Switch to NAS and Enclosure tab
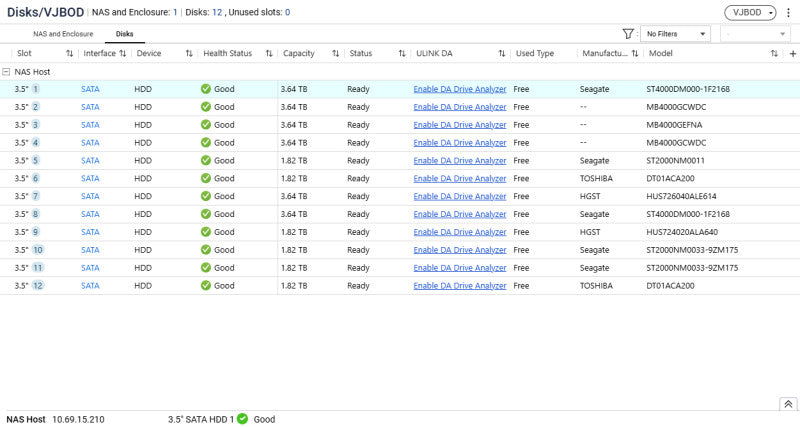Image resolution: width=800 pixels, height=427 pixels. click(x=63, y=34)
